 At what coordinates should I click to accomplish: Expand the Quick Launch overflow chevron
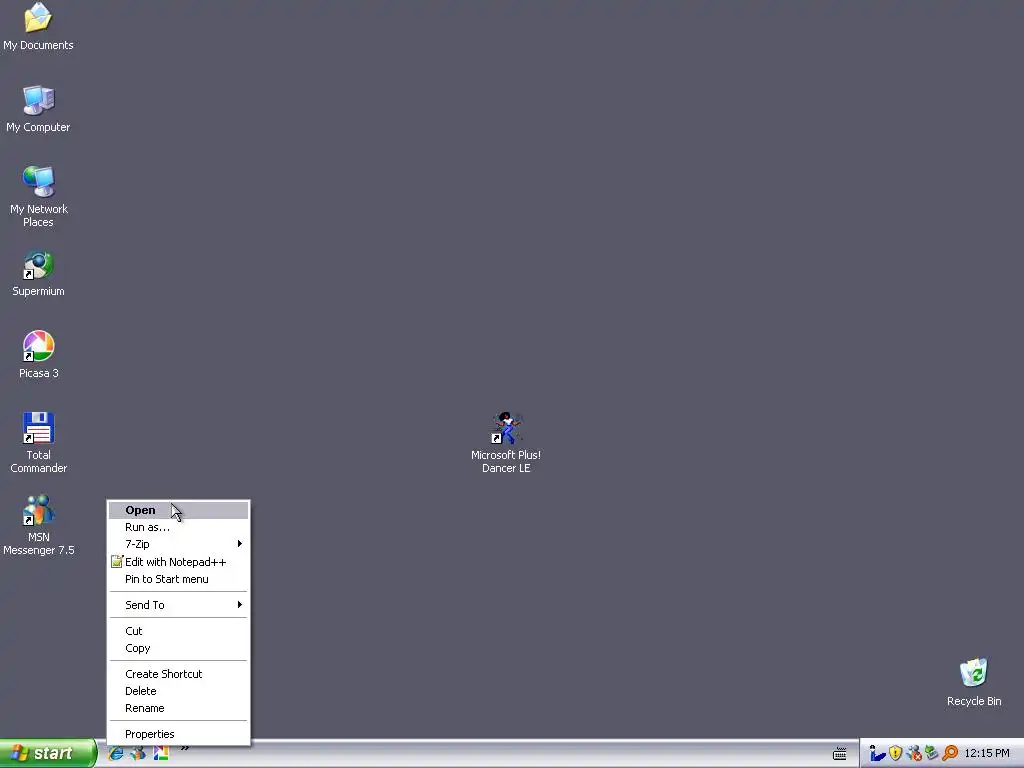[x=185, y=748]
